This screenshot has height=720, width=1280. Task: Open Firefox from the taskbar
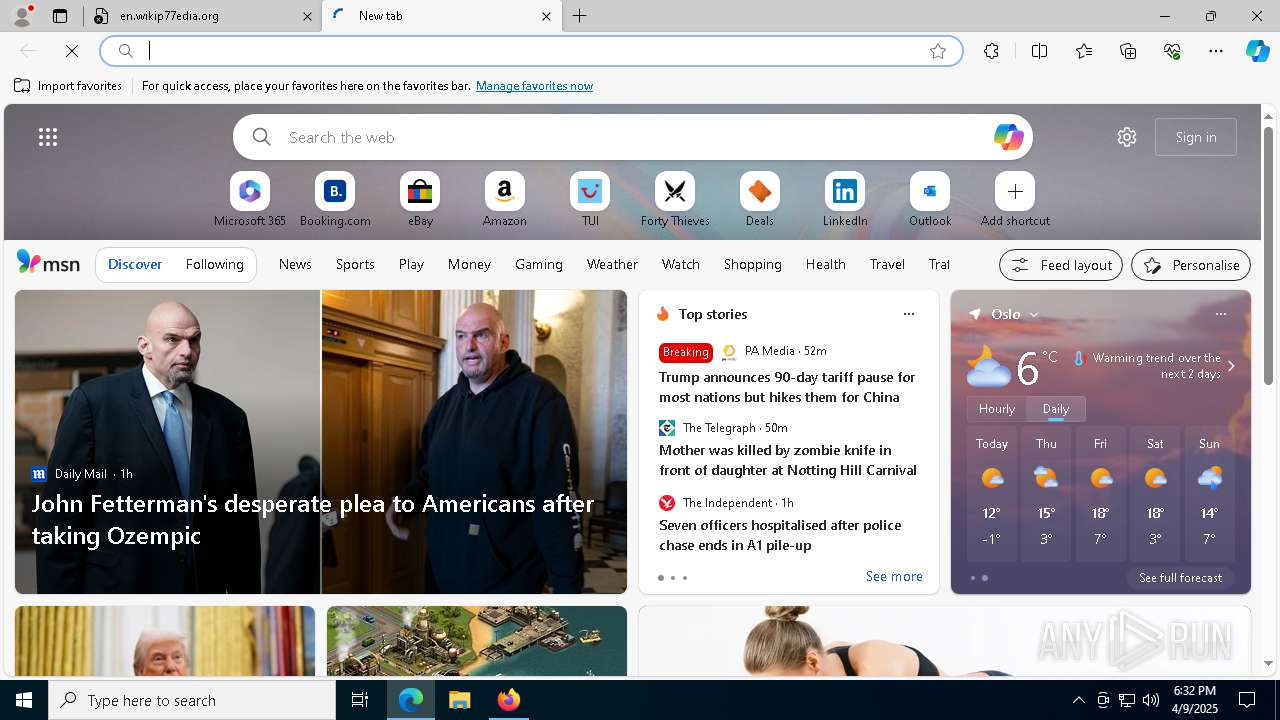(x=509, y=700)
